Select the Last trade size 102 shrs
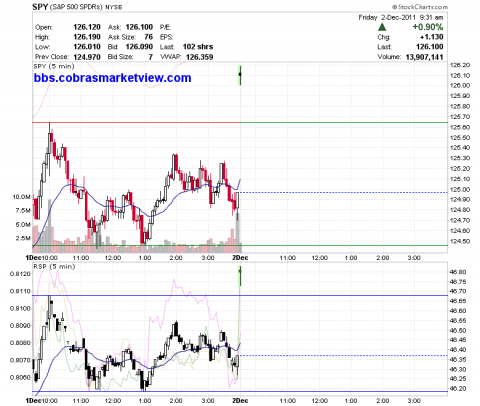 198,47
